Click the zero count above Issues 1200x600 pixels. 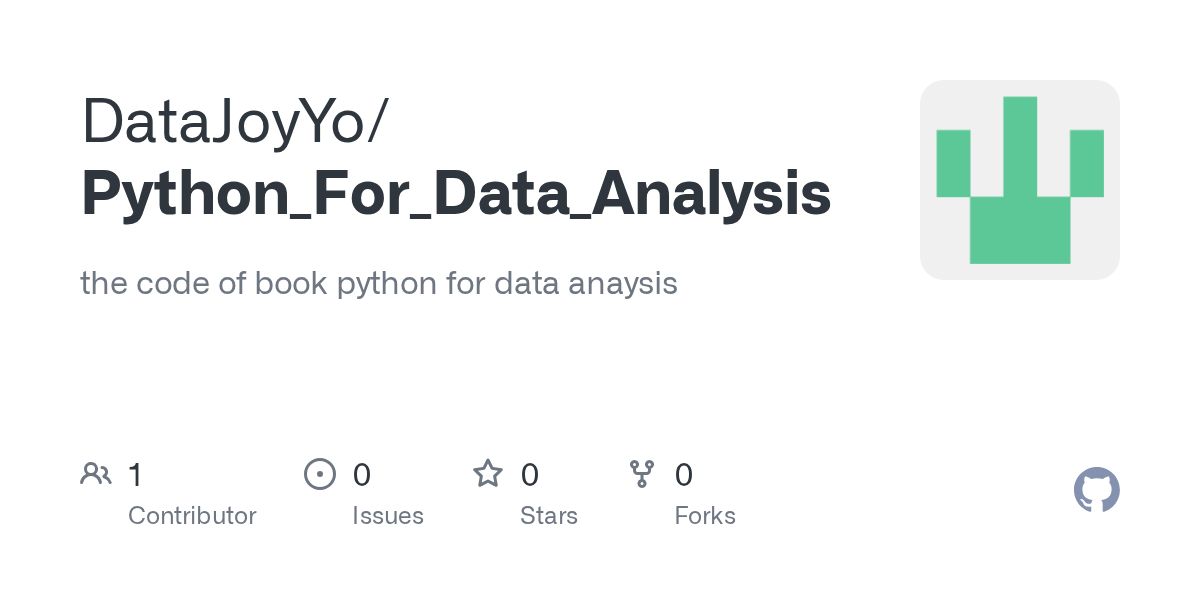click(362, 474)
